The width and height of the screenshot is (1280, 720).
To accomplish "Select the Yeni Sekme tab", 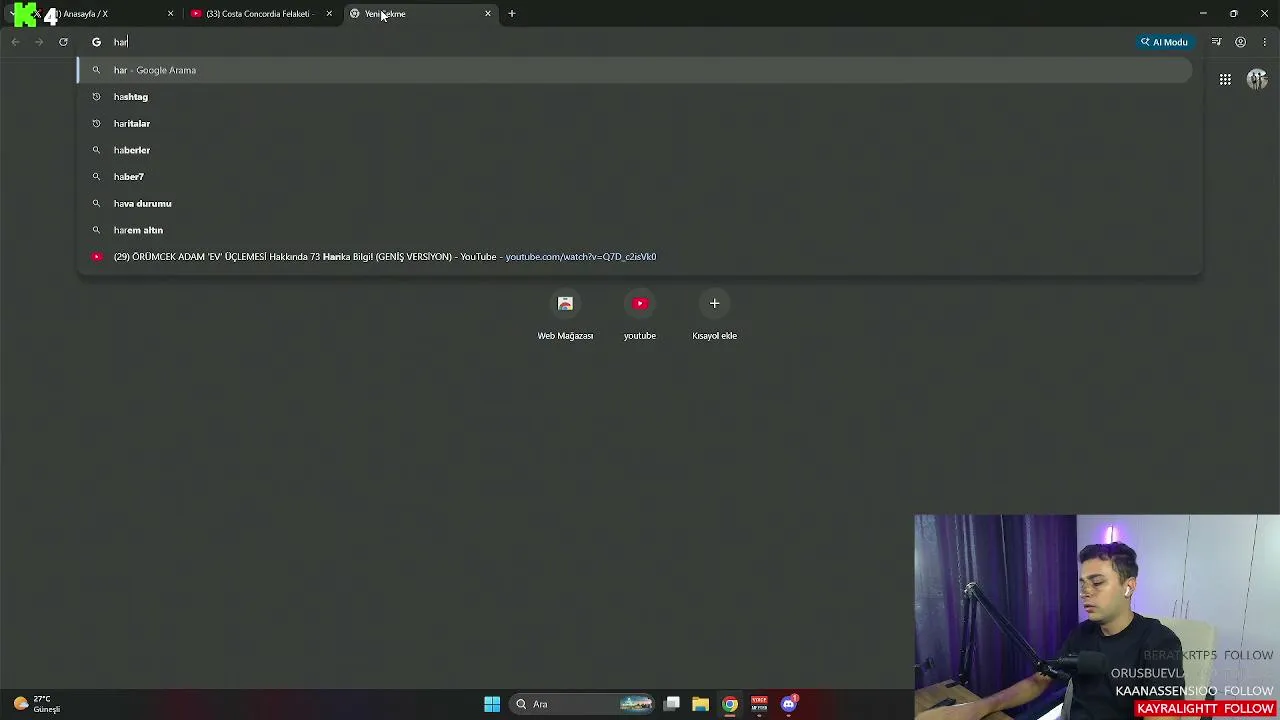I will coord(420,14).
